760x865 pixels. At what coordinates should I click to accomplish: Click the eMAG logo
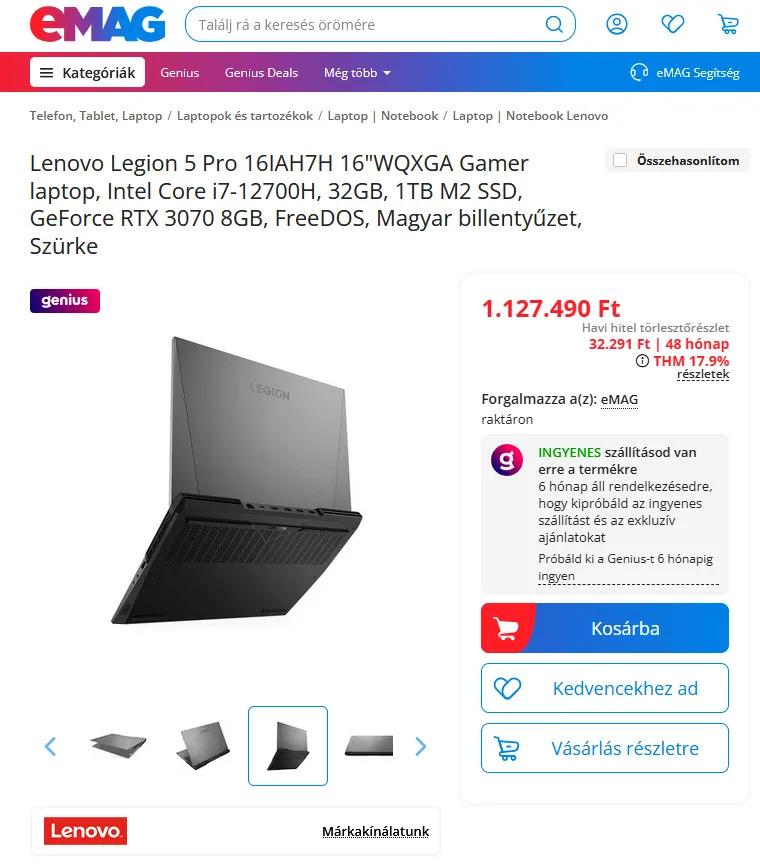click(x=98, y=24)
